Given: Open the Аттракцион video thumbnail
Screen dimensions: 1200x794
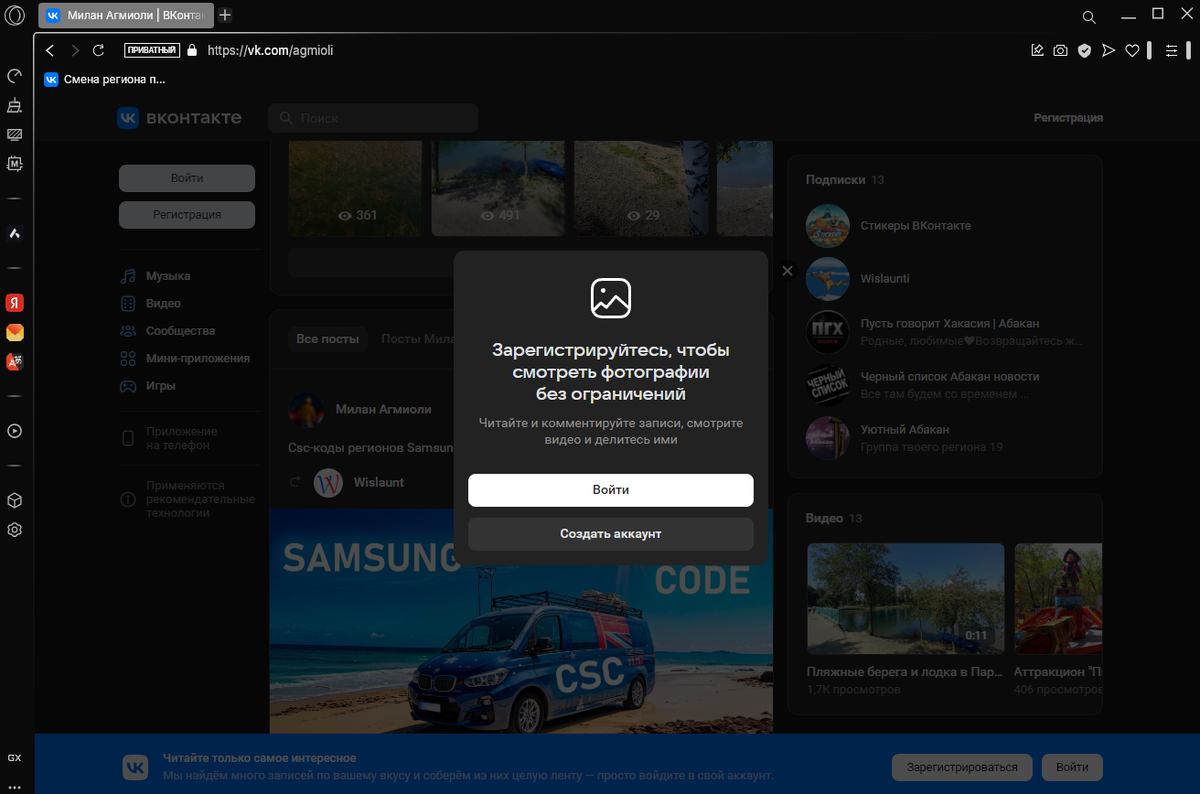Looking at the screenshot, I should pos(1058,598).
